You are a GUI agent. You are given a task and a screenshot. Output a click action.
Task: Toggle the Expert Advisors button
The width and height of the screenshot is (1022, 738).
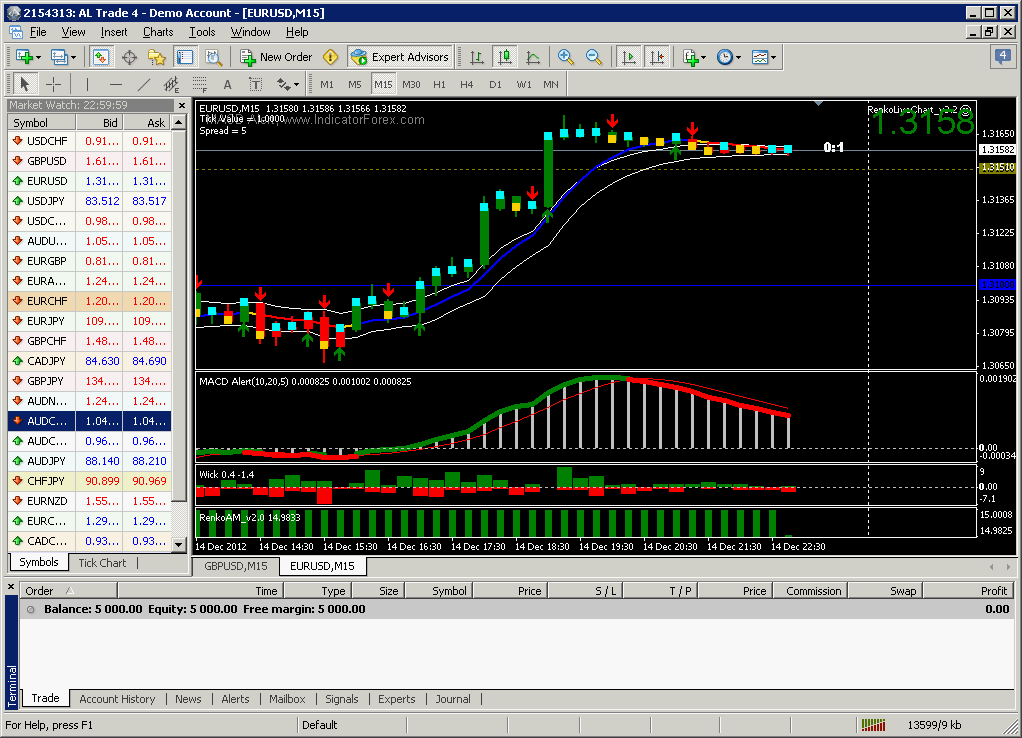click(x=400, y=57)
